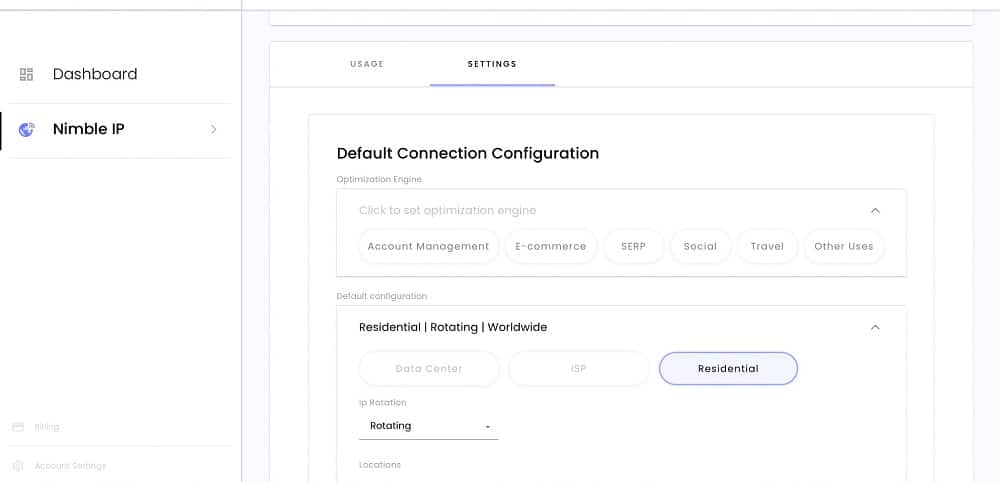This screenshot has height=482, width=1000.
Task: Click the Default configuration label
Action: pos(381,296)
